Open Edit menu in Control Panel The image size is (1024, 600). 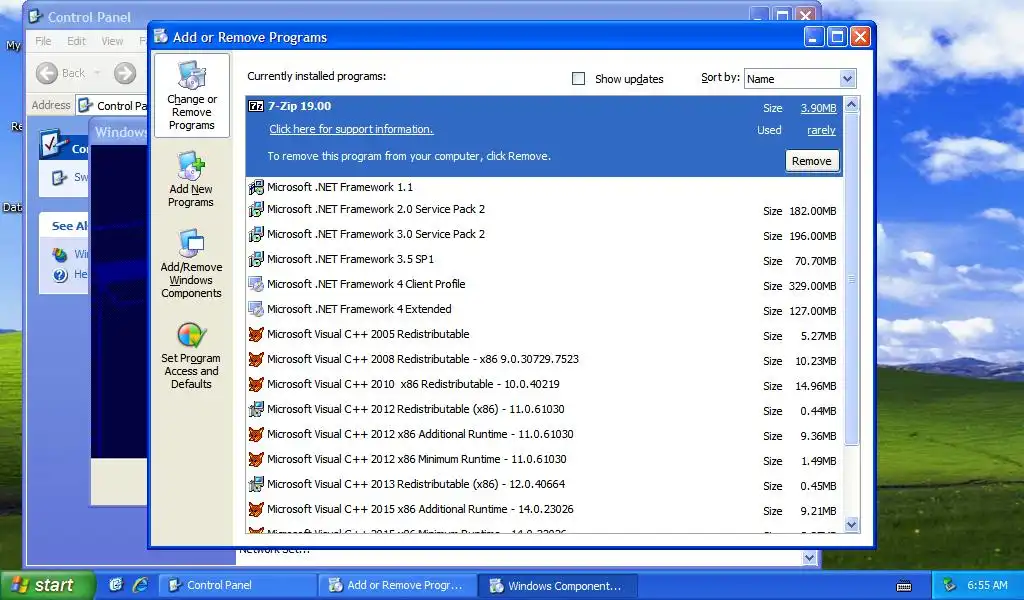click(76, 41)
